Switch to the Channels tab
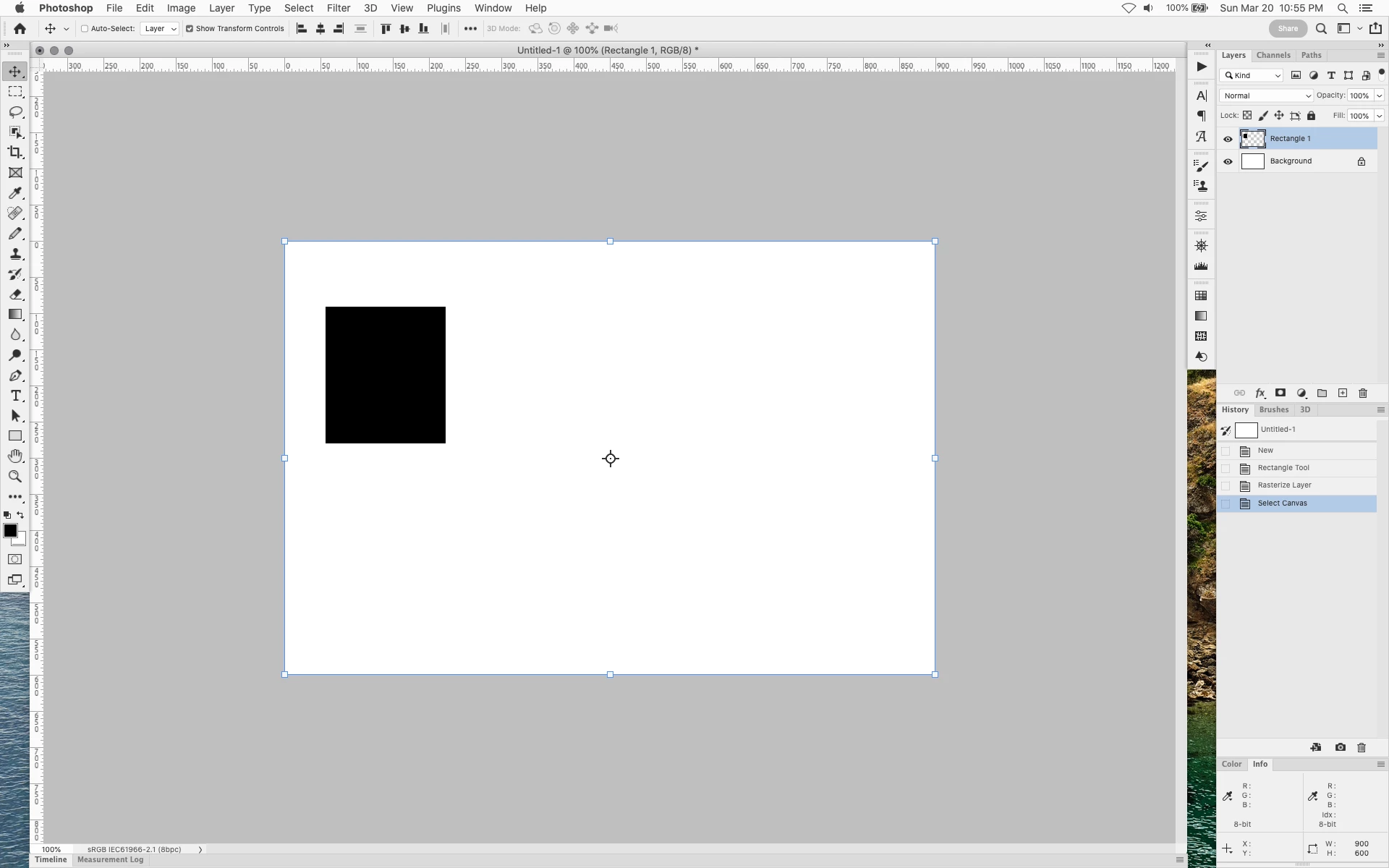Image resolution: width=1389 pixels, height=868 pixels. coord(1273,56)
